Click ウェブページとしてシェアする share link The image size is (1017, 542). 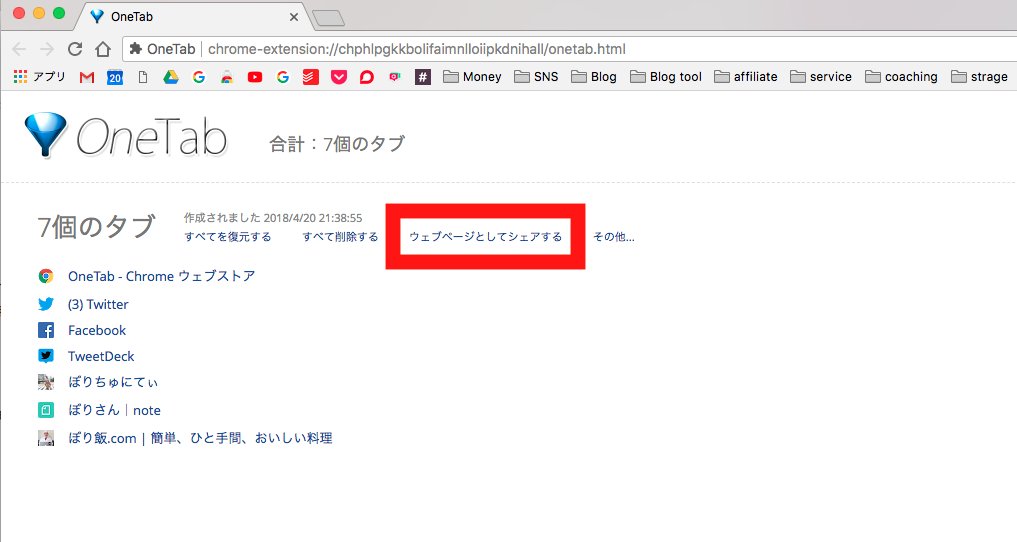[485, 237]
